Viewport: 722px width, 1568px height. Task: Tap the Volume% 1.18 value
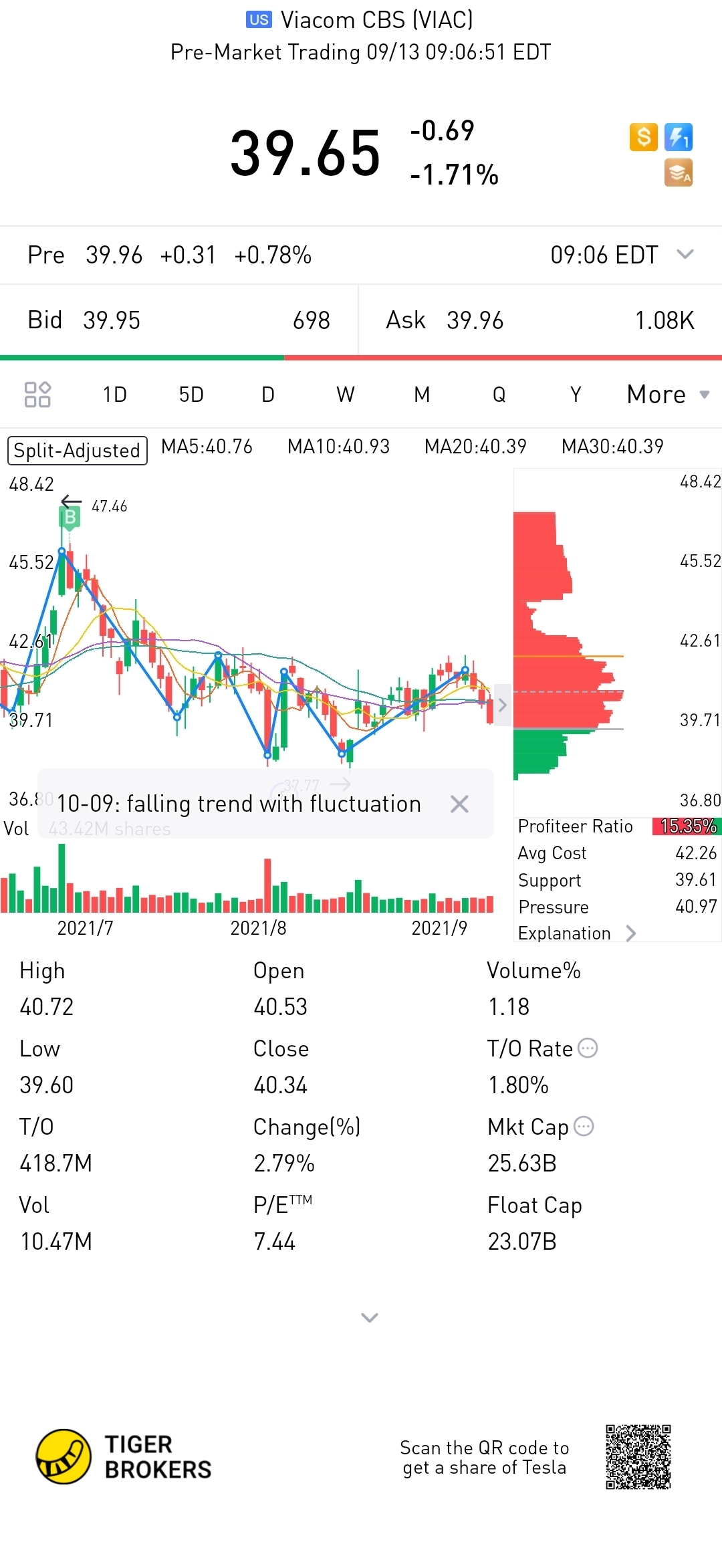pyautogui.click(x=508, y=1007)
